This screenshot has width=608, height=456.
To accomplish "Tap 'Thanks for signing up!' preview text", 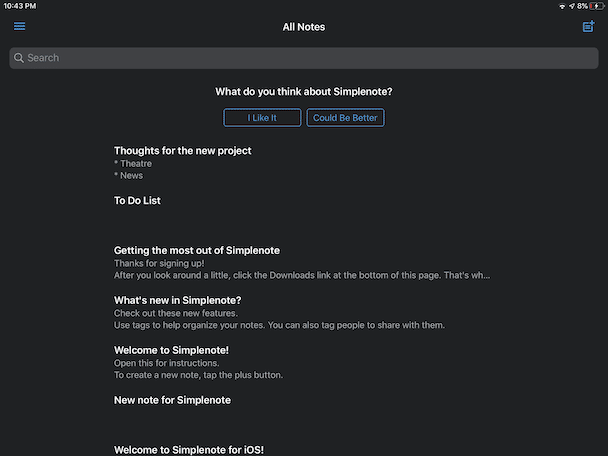I will 159,263.
